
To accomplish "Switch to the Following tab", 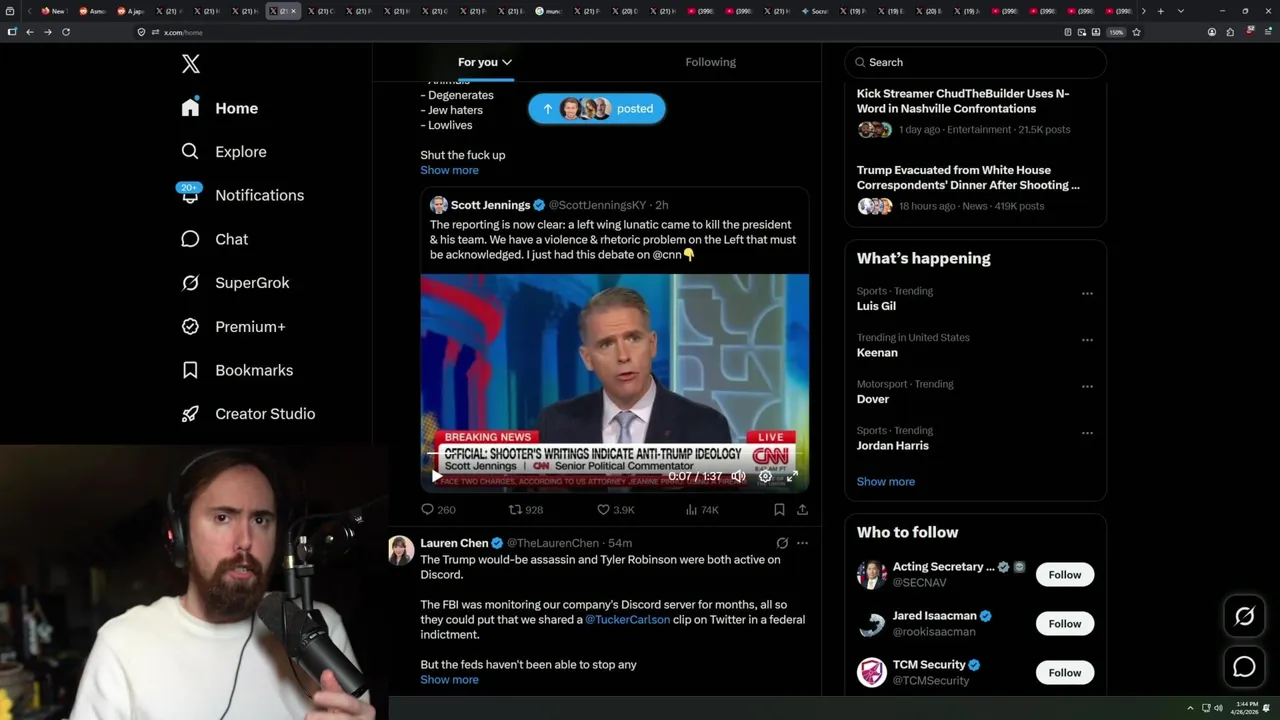I will [710, 62].
